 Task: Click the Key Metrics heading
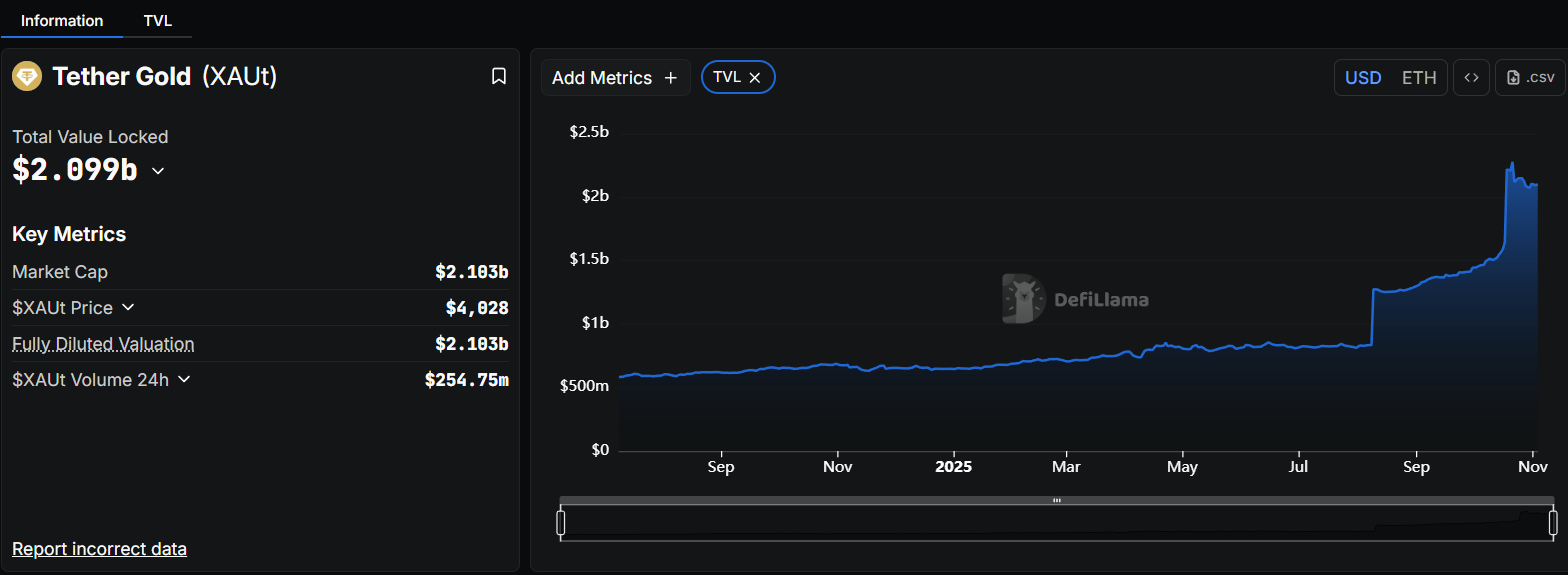click(x=69, y=234)
